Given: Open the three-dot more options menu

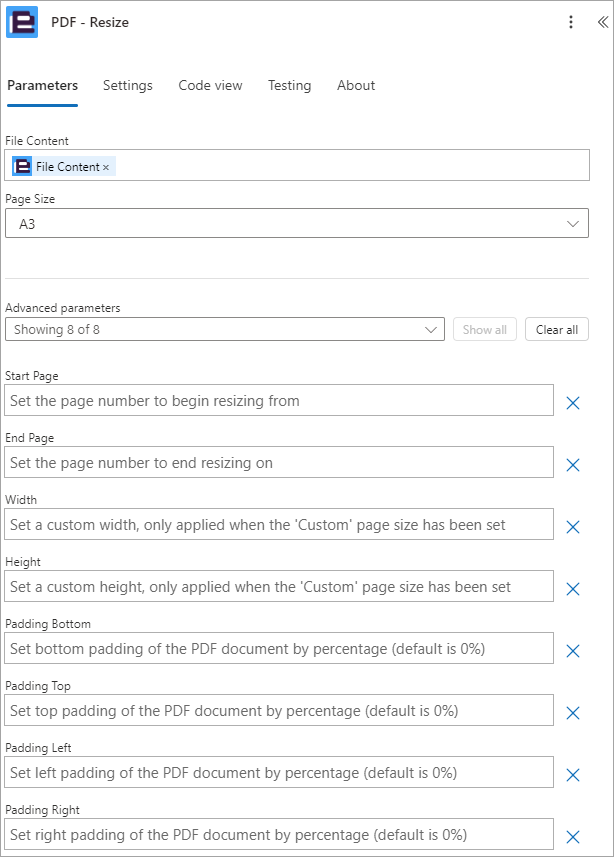Looking at the screenshot, I should point(571,22).
